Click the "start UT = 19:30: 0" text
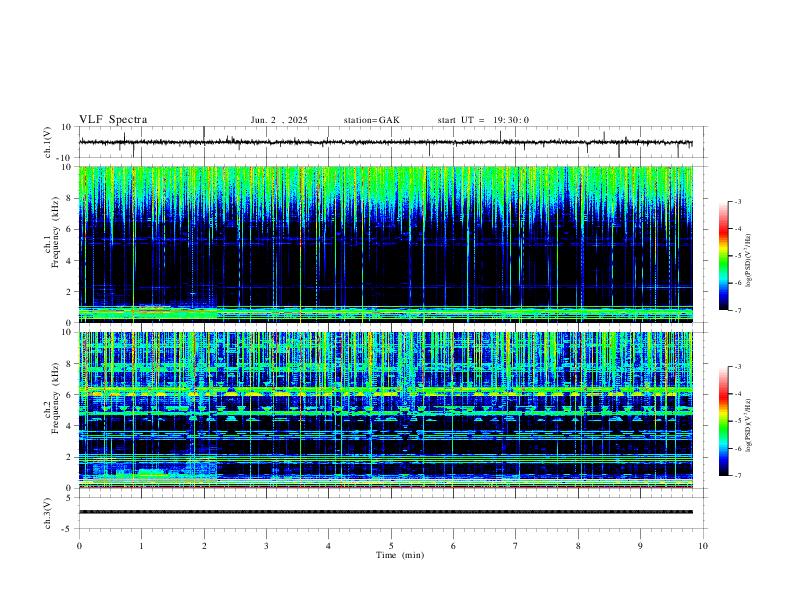The image size is (792, 612). pos(483,120)
